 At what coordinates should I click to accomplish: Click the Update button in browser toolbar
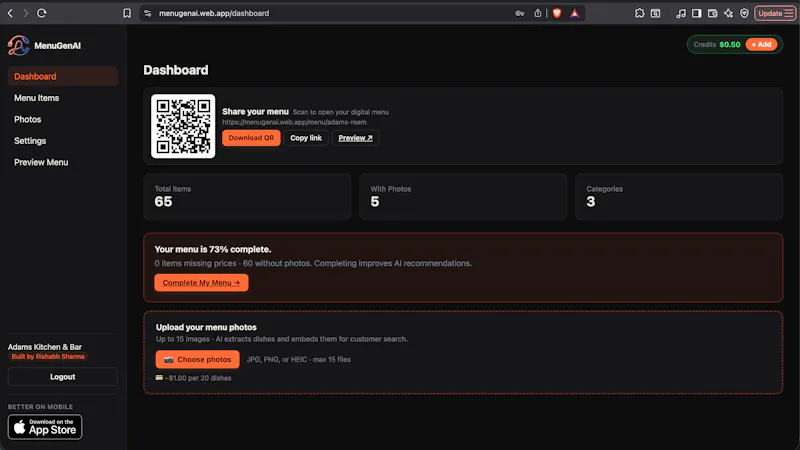(775, 13)
